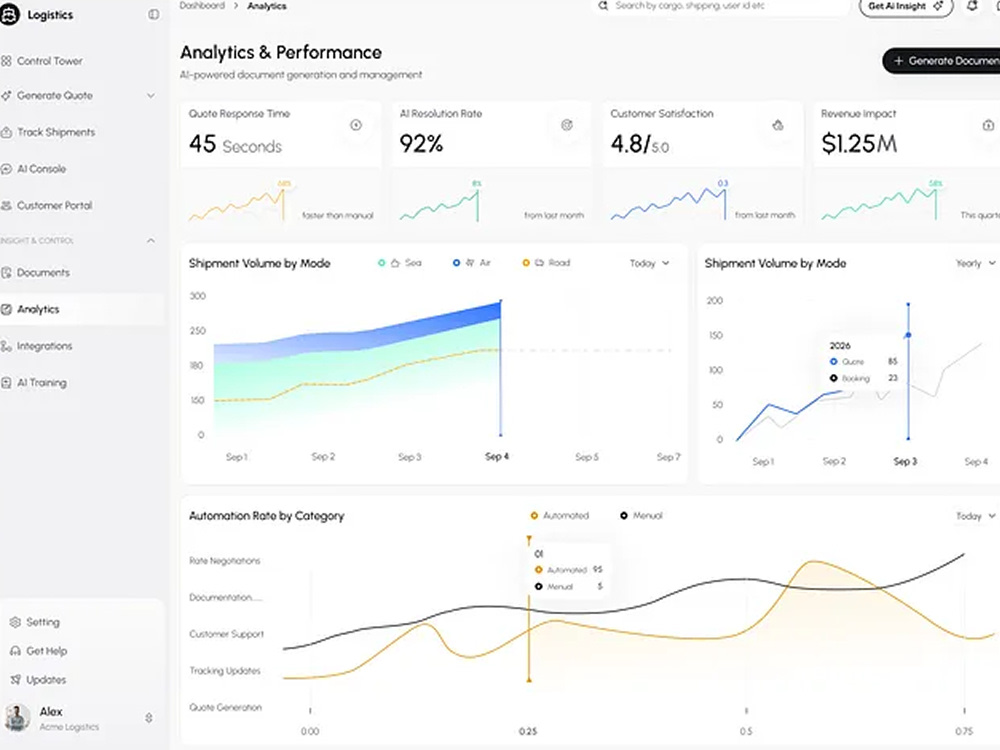Image resolution: width=1000 pixels, height=750 pixels.
Task: Open Today dropdown on Automation Rate chart
Action: (975, 516)
